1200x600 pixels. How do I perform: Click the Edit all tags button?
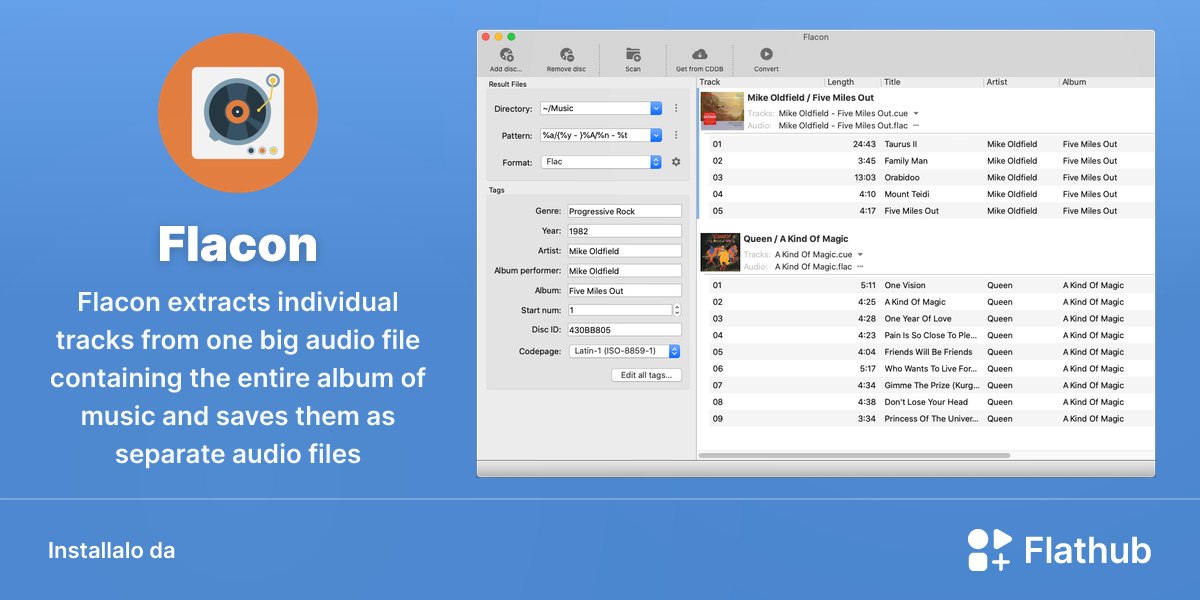[x=646, y=375]
